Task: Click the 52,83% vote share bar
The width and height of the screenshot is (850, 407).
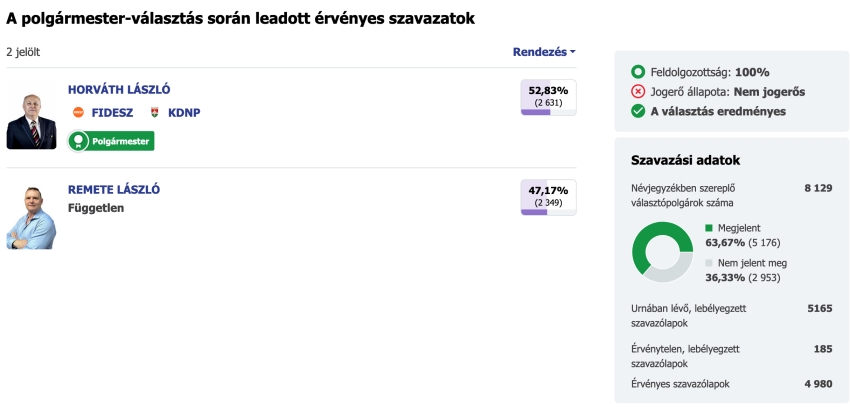Action: point(548,97)
